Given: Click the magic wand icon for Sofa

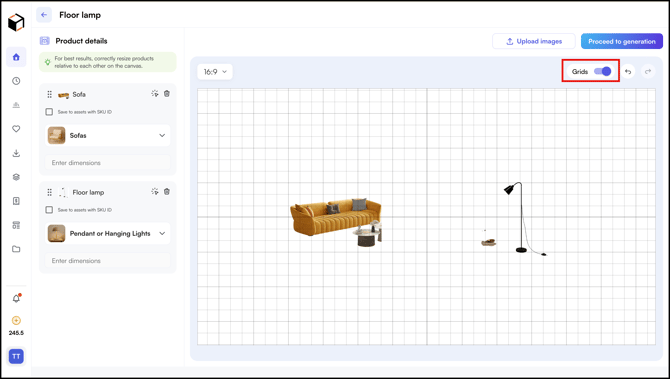Looking at the screenshot, I should click(x=155, y=94).
